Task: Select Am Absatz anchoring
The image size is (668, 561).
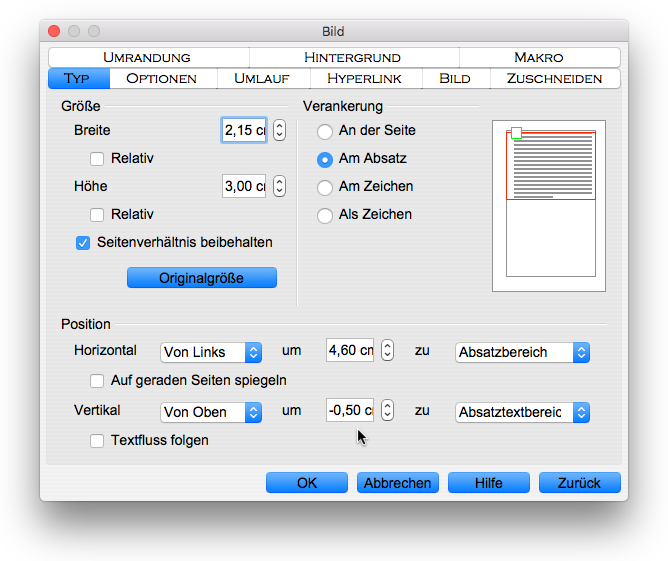Action: 325,160
